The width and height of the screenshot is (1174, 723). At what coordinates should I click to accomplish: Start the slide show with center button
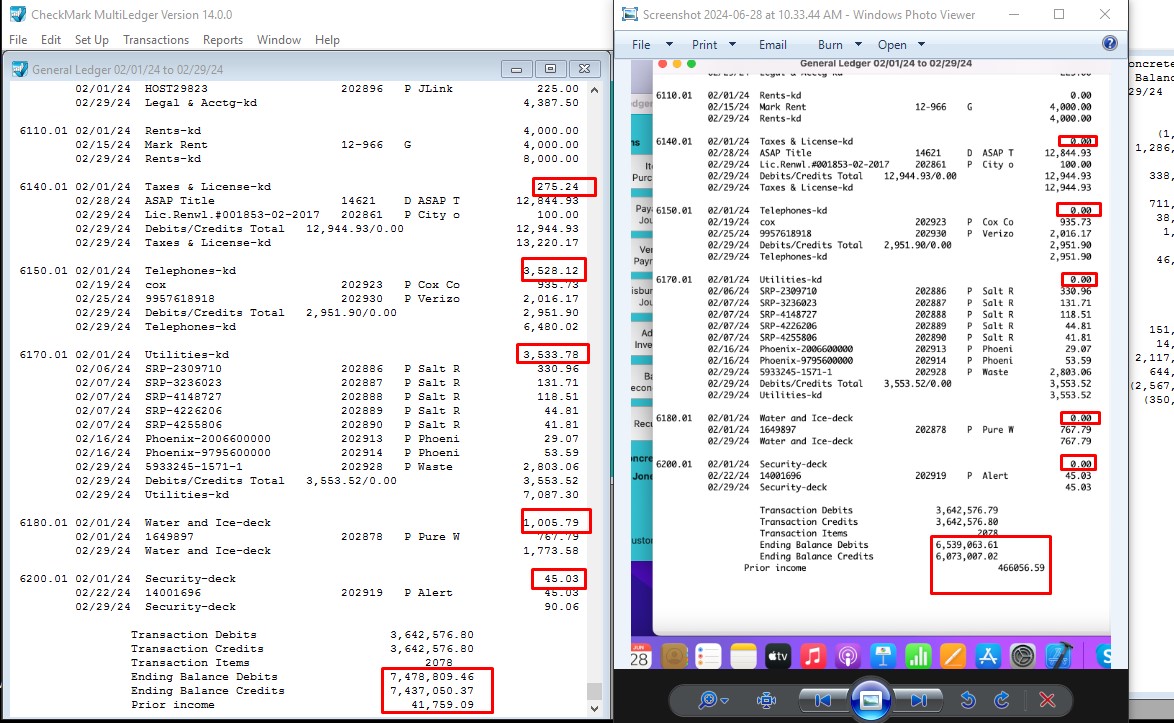871,699
